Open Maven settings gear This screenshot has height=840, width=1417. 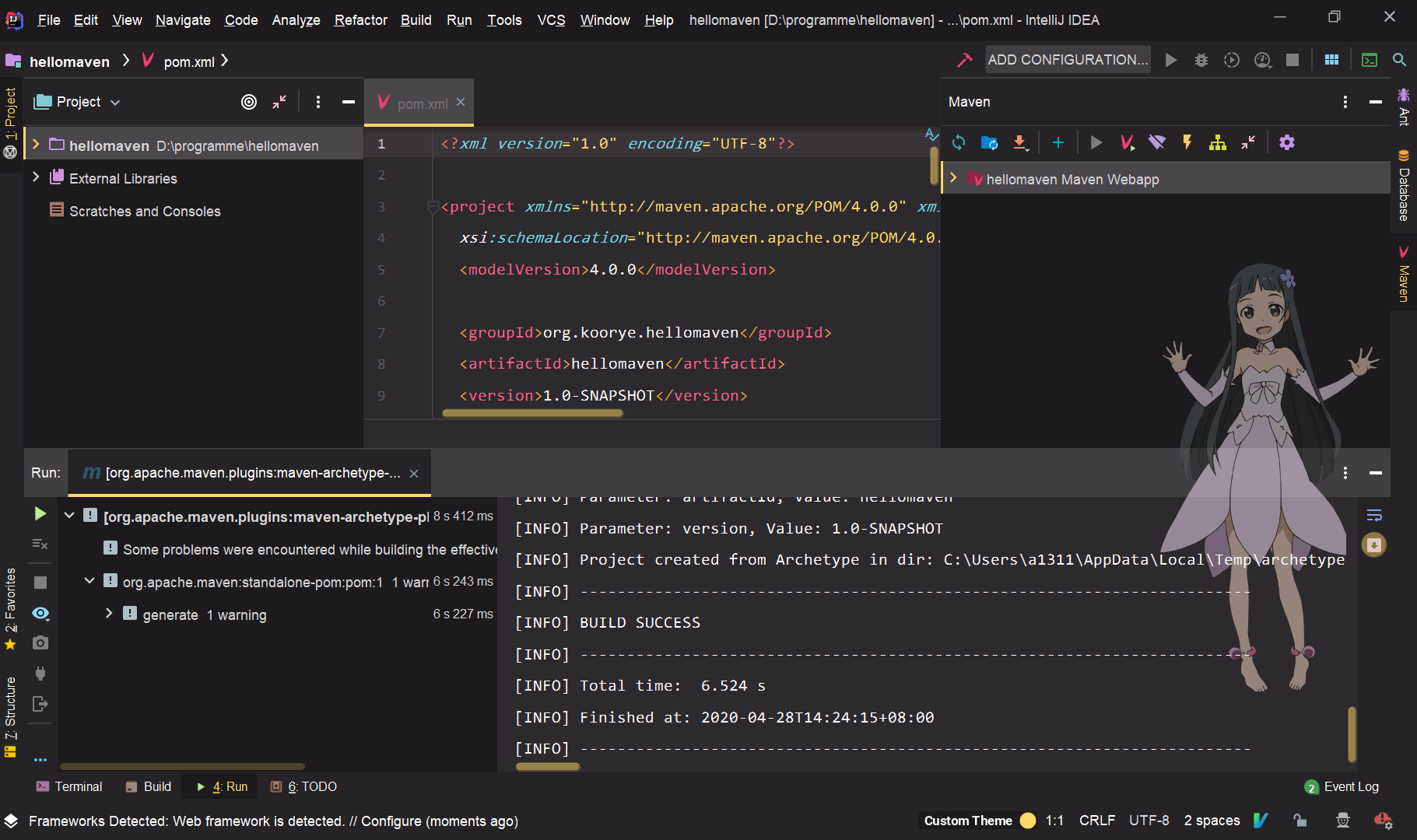click(1287, 142)
